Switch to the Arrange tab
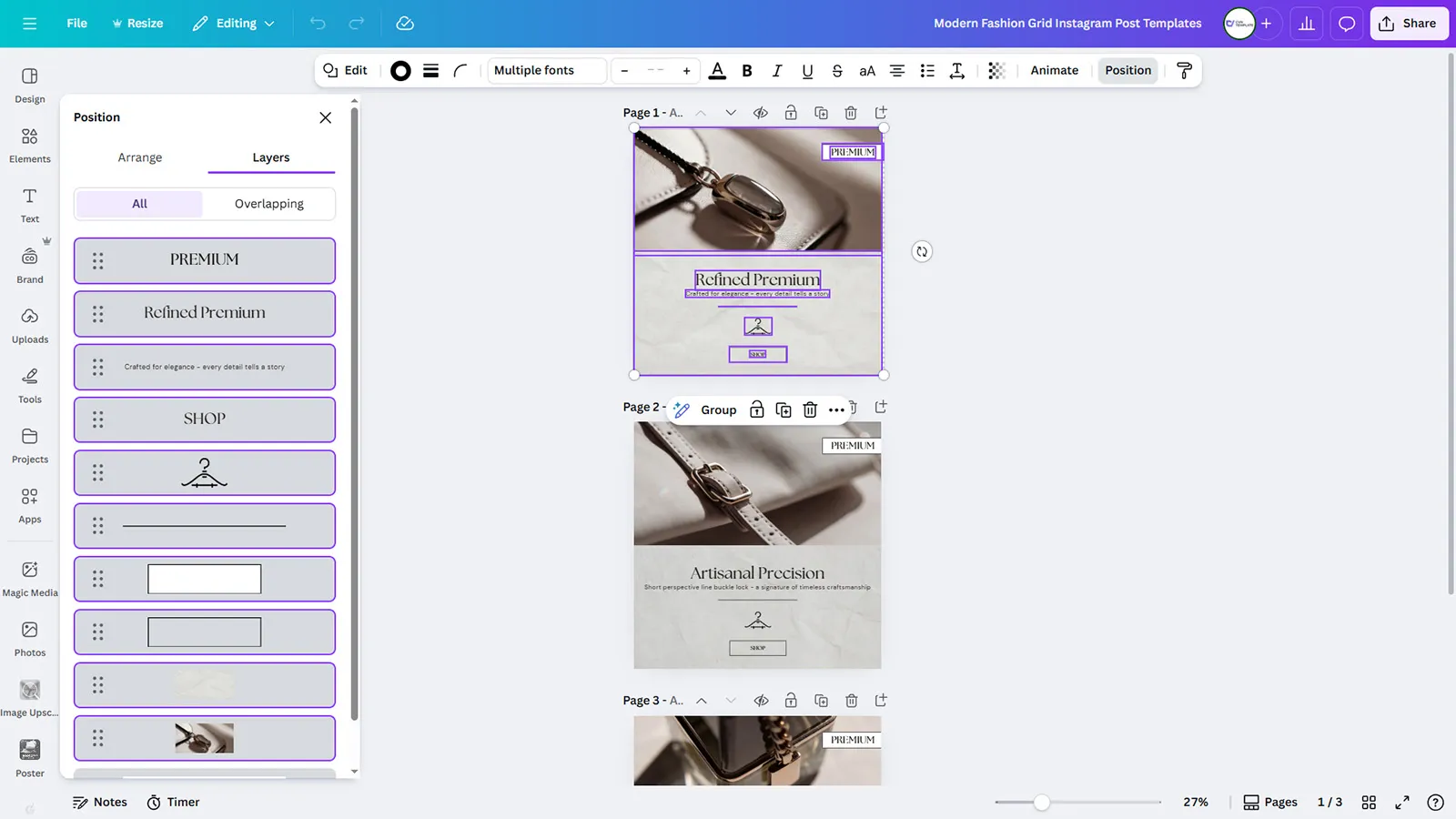The width and height of the screenshot is (1456, 819). tap(140, 157)
